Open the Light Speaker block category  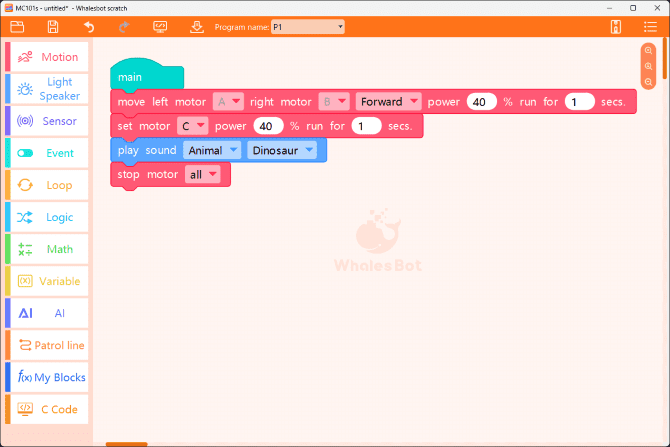pos(49,89)
